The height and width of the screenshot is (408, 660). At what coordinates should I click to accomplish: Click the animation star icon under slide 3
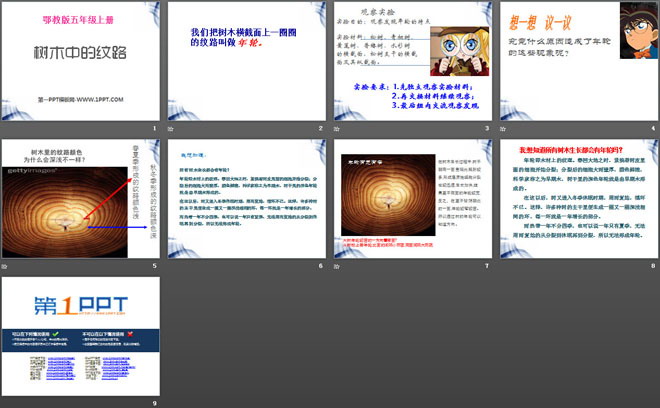click(x=337, y=129)
